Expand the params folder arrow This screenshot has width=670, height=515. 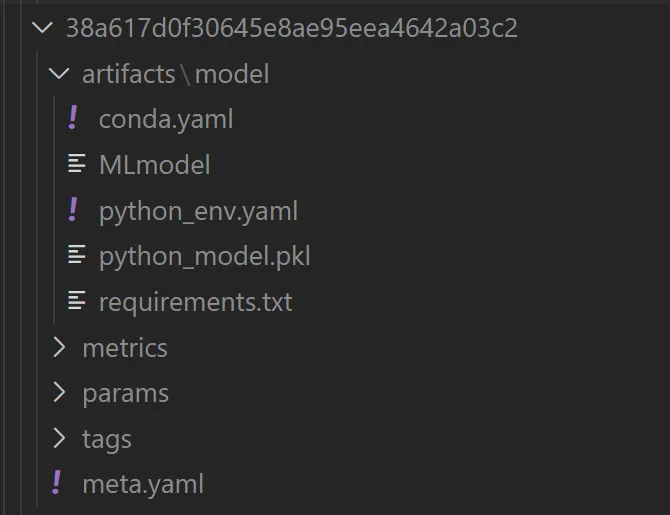(x=59, y=392)
